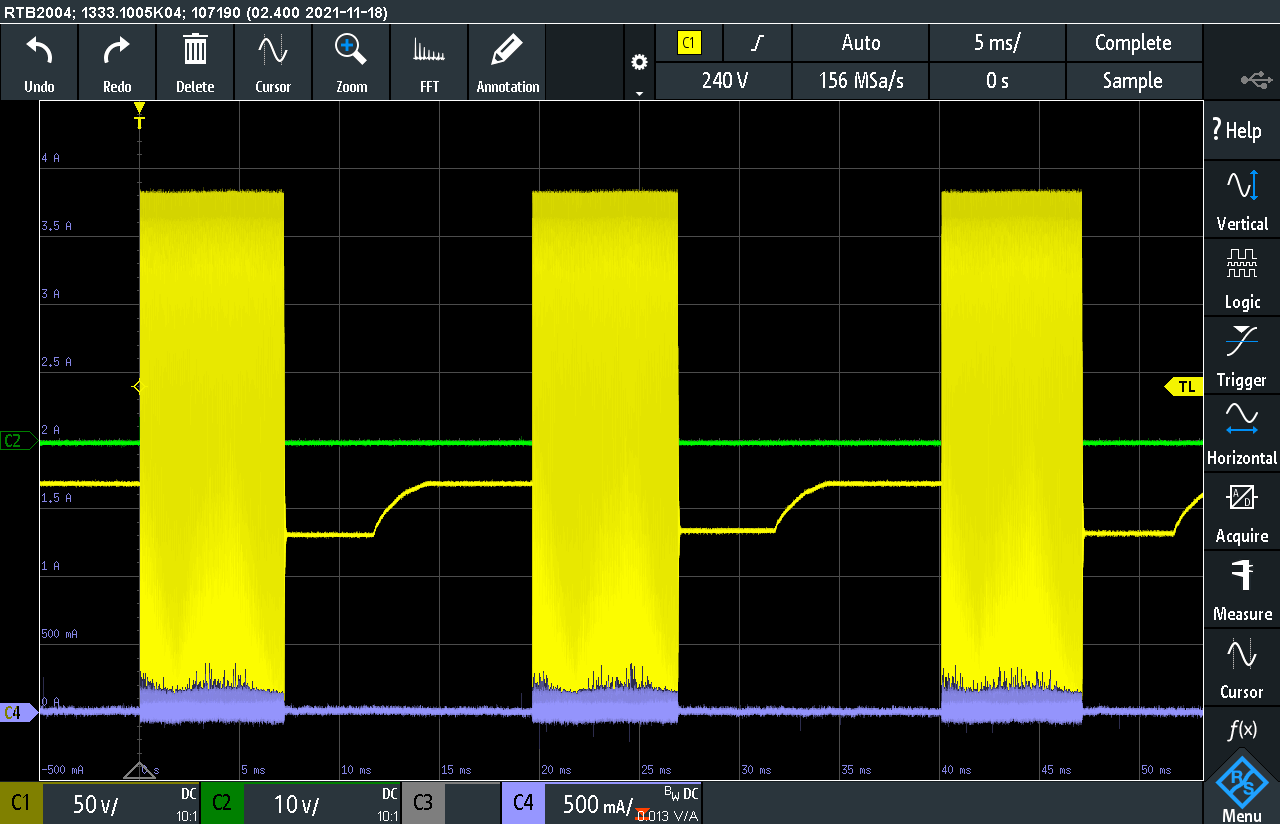Select the Delete trash can tool
This screenshot has height=824, width=1280.
click(195, 51)
